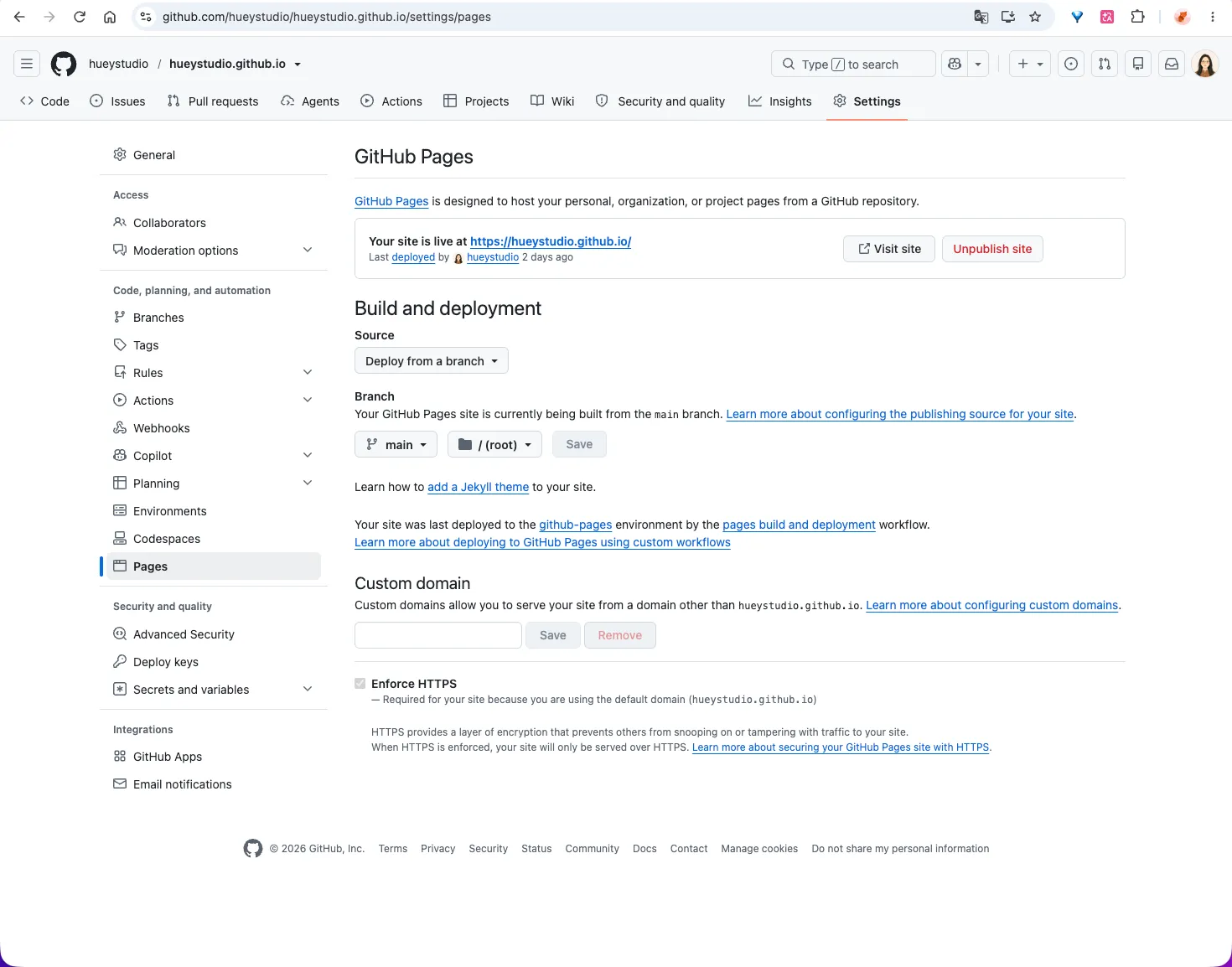Viewport: 1232px width, 967px height.
Task: Toggle the Enforce HTTPS checkbox
Action: (360, 684)
